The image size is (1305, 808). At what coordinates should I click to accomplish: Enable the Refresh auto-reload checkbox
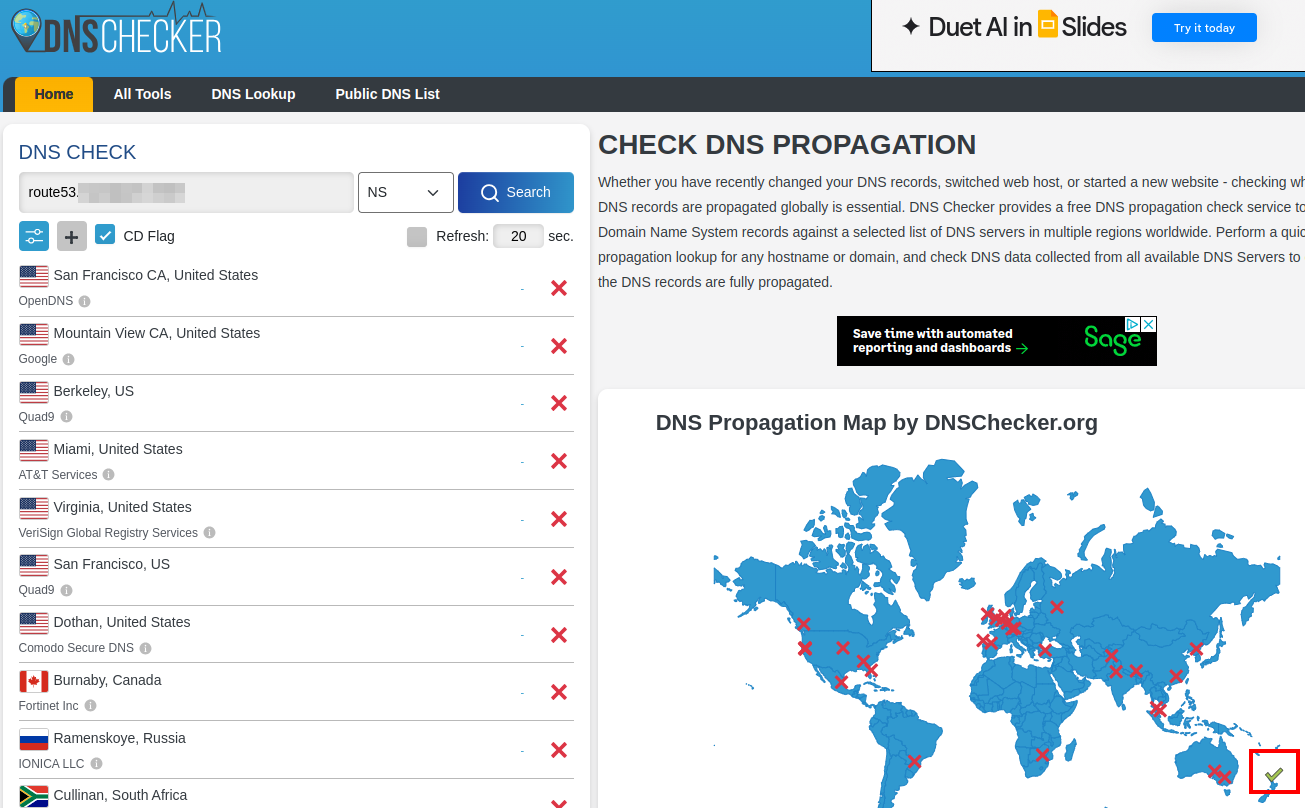pyautogui.click(x=416, y=236)
